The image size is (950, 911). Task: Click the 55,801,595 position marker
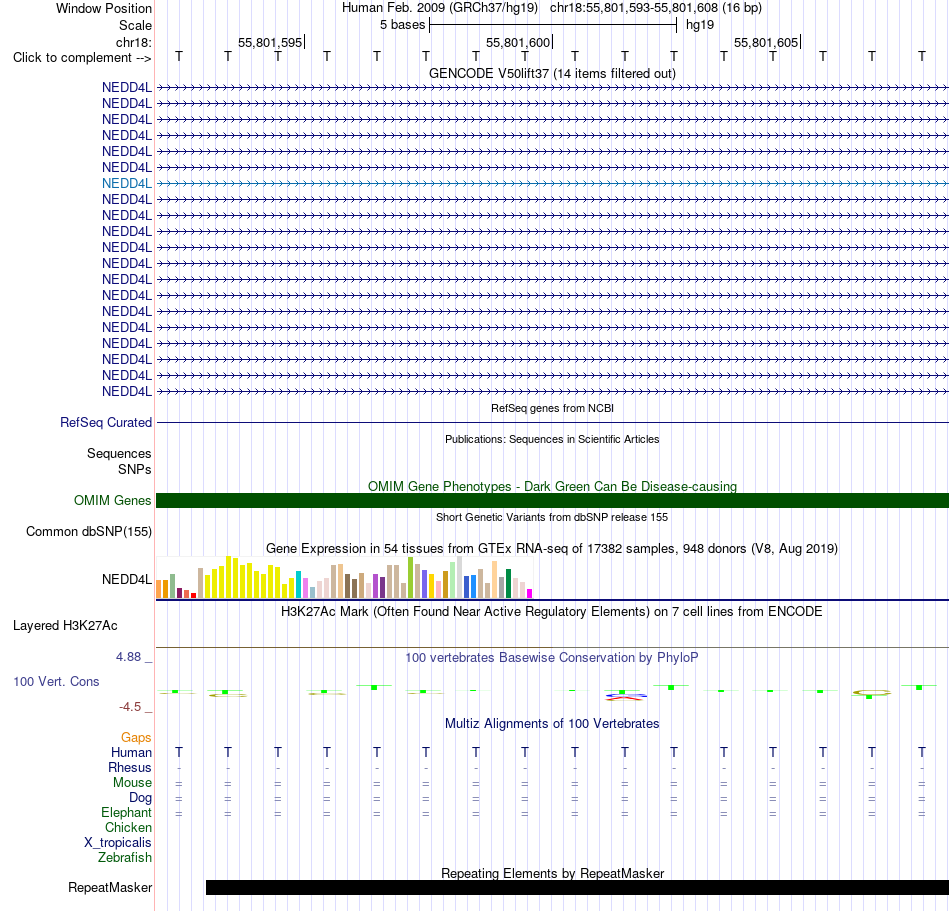270,42
